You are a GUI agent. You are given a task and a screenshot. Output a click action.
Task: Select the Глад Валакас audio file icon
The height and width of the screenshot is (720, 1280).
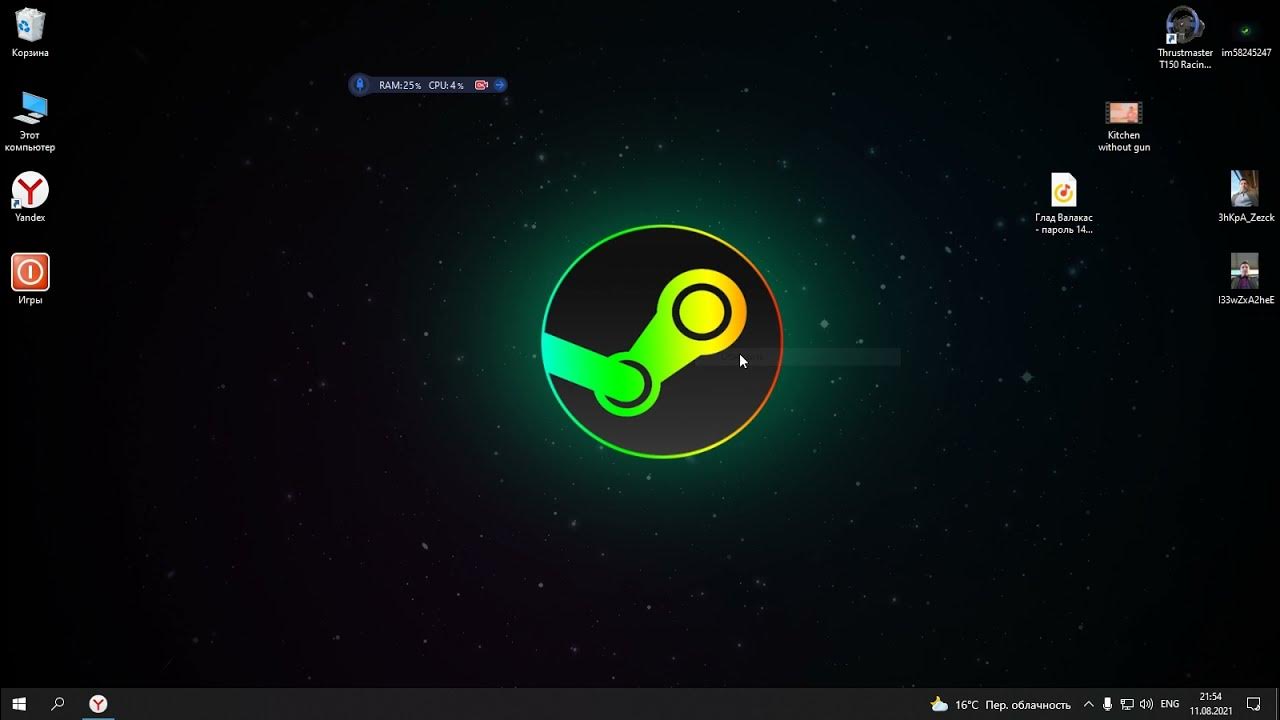tap(1064, 203)
